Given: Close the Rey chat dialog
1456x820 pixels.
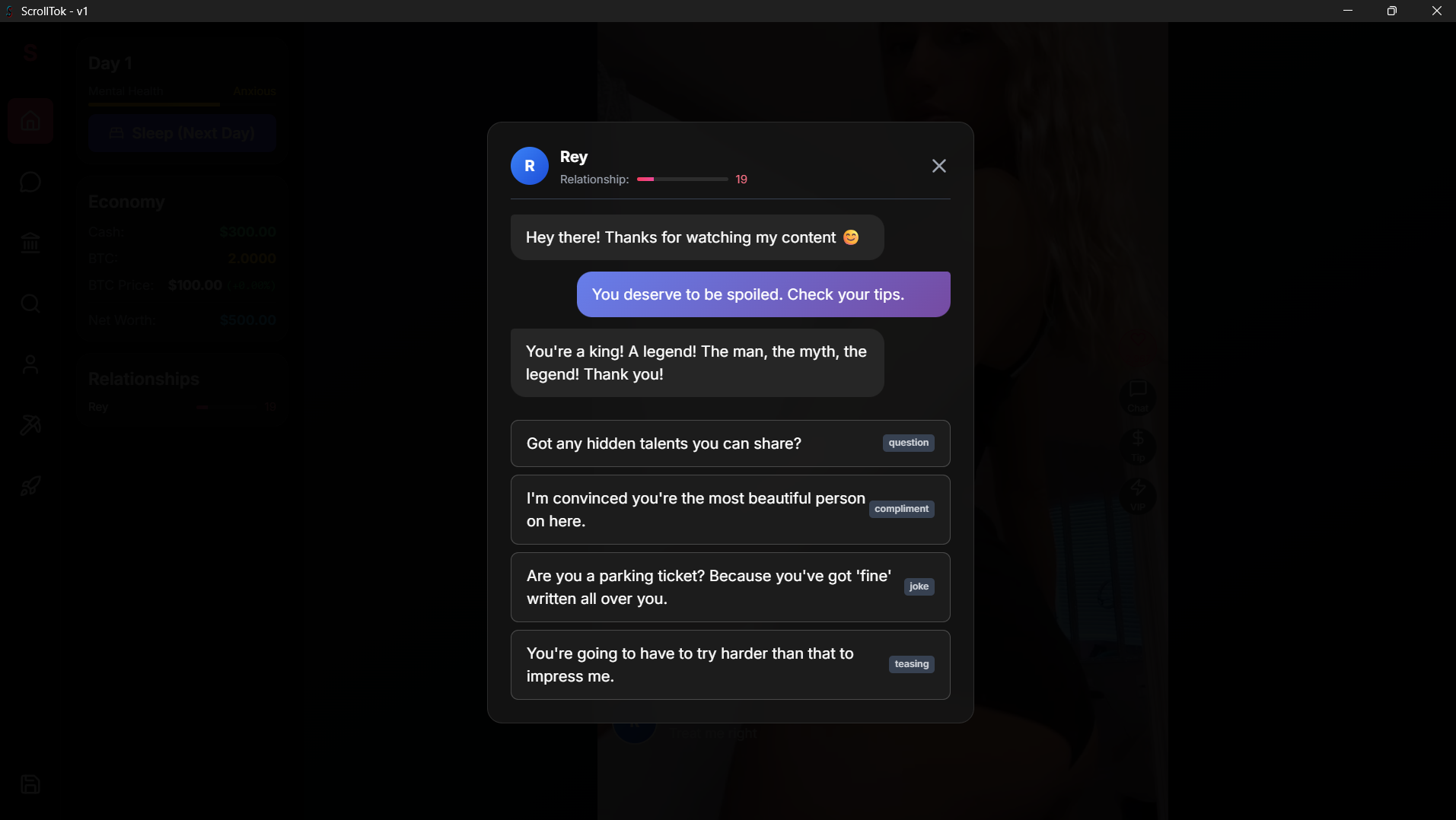Looking at the screenshot, I should click(938, 166).
